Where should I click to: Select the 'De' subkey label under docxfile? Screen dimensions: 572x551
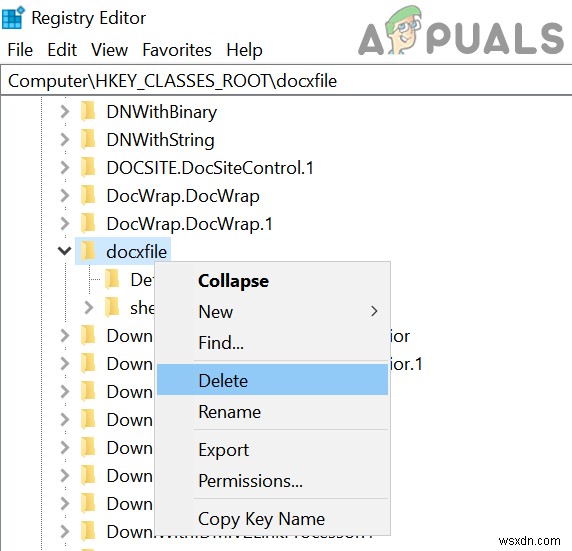[142, 280]
